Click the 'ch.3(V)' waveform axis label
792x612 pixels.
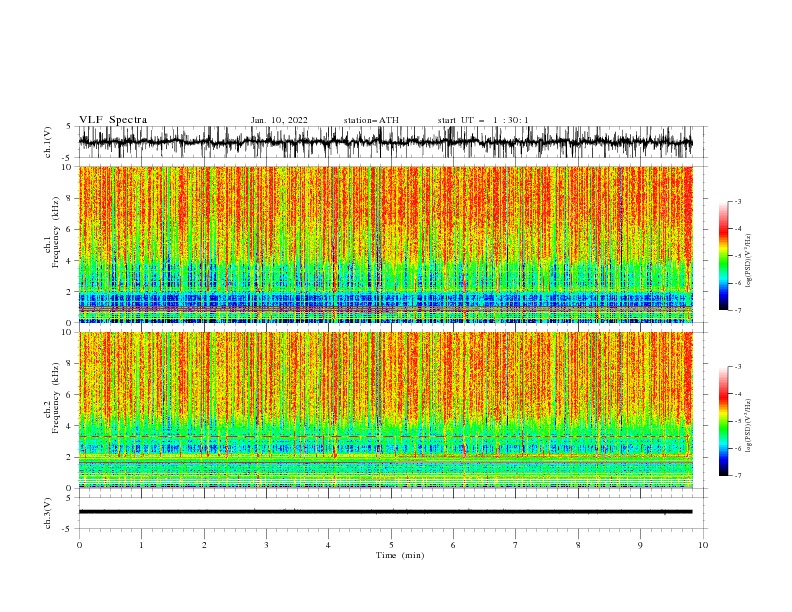(48, 513)
